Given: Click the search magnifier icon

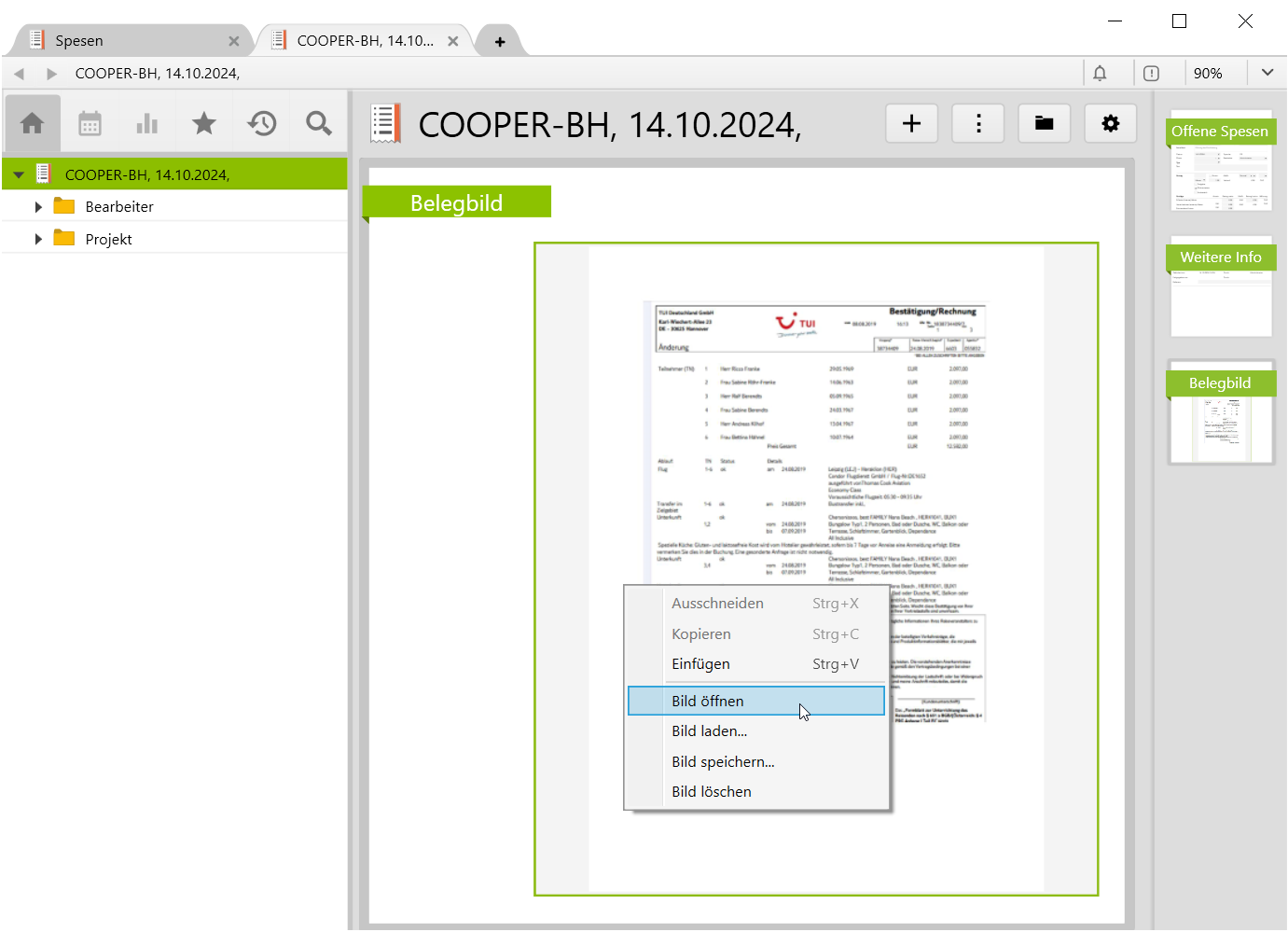Looking at the screenshot, I should coord(319,123).
